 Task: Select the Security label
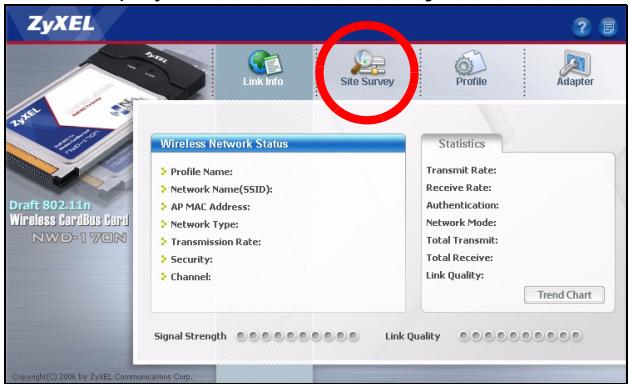pyautogui.click(x=191, y=260)
